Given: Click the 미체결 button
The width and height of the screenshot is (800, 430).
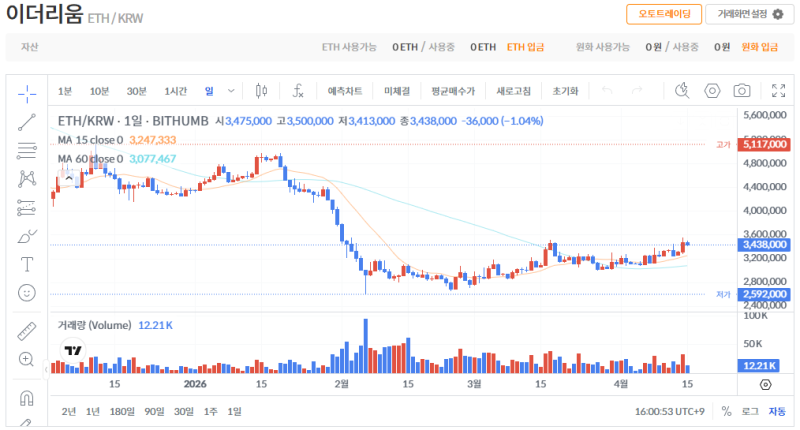Looking at the screenshot, I should pos(397,91).
